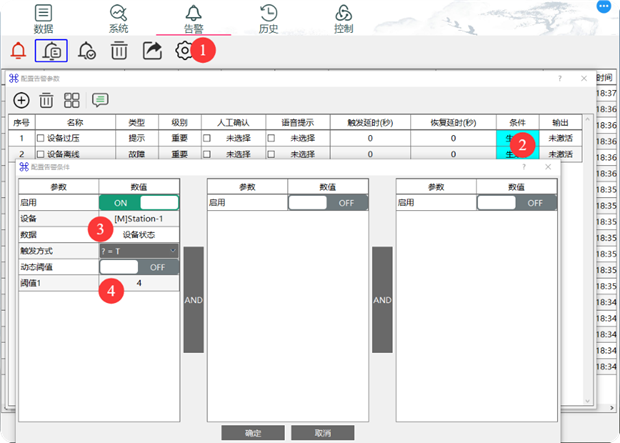This screenshot has height=443, width=620.
Task: Click the second AND logic button
Action: pyautogui.click(x=382, y=300)
